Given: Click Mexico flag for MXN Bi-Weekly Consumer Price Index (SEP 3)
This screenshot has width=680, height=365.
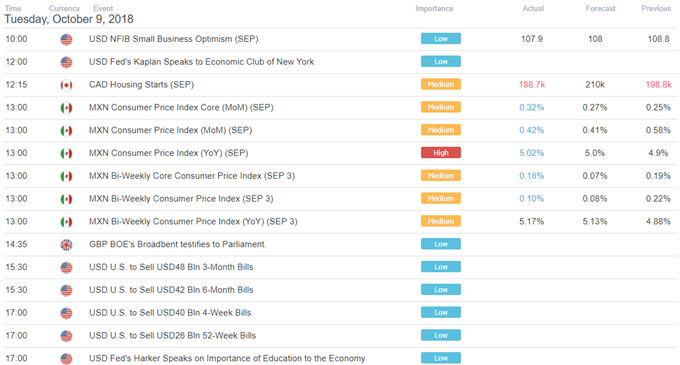Looking at the screenshot, I should (x=66, y=199).
